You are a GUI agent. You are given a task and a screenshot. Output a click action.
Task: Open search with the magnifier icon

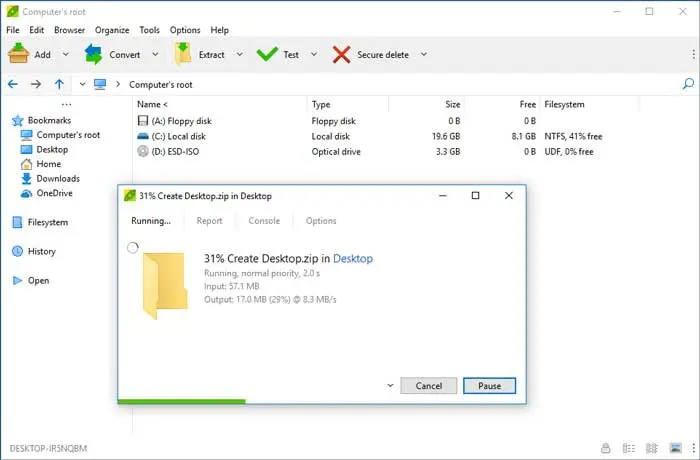point(688,84)
